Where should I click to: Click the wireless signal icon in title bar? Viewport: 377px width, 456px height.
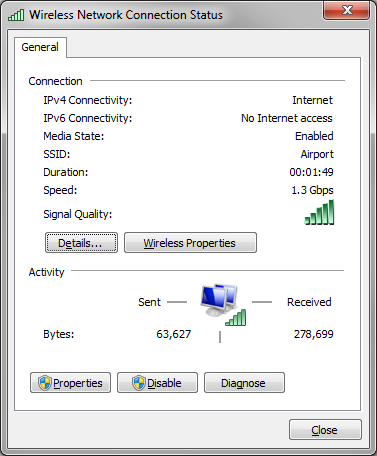(x=16, y=15)
